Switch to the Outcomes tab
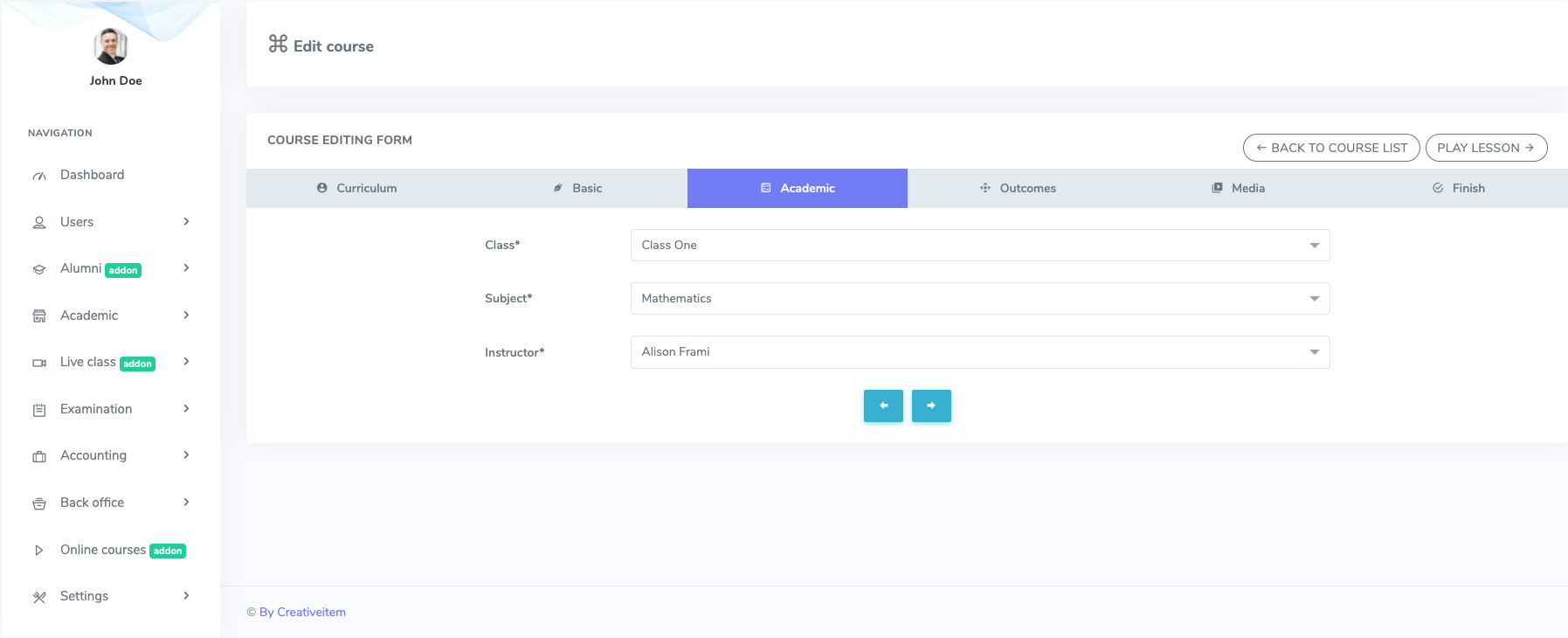Viewport: 1568px width, 638px height. click(1018, 188)
